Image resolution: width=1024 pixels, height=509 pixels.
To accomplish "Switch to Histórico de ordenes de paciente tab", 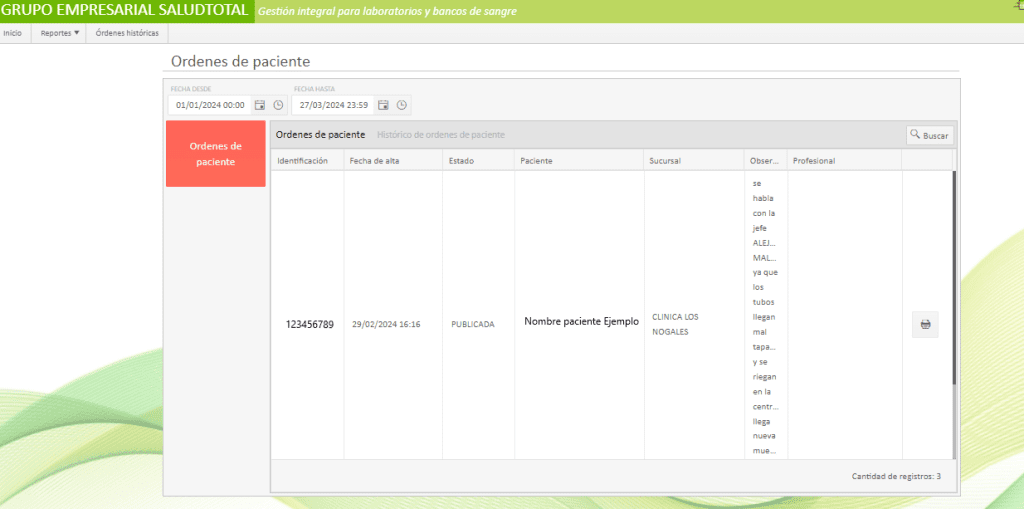I will pyautogui.click(x=440, y=135).
